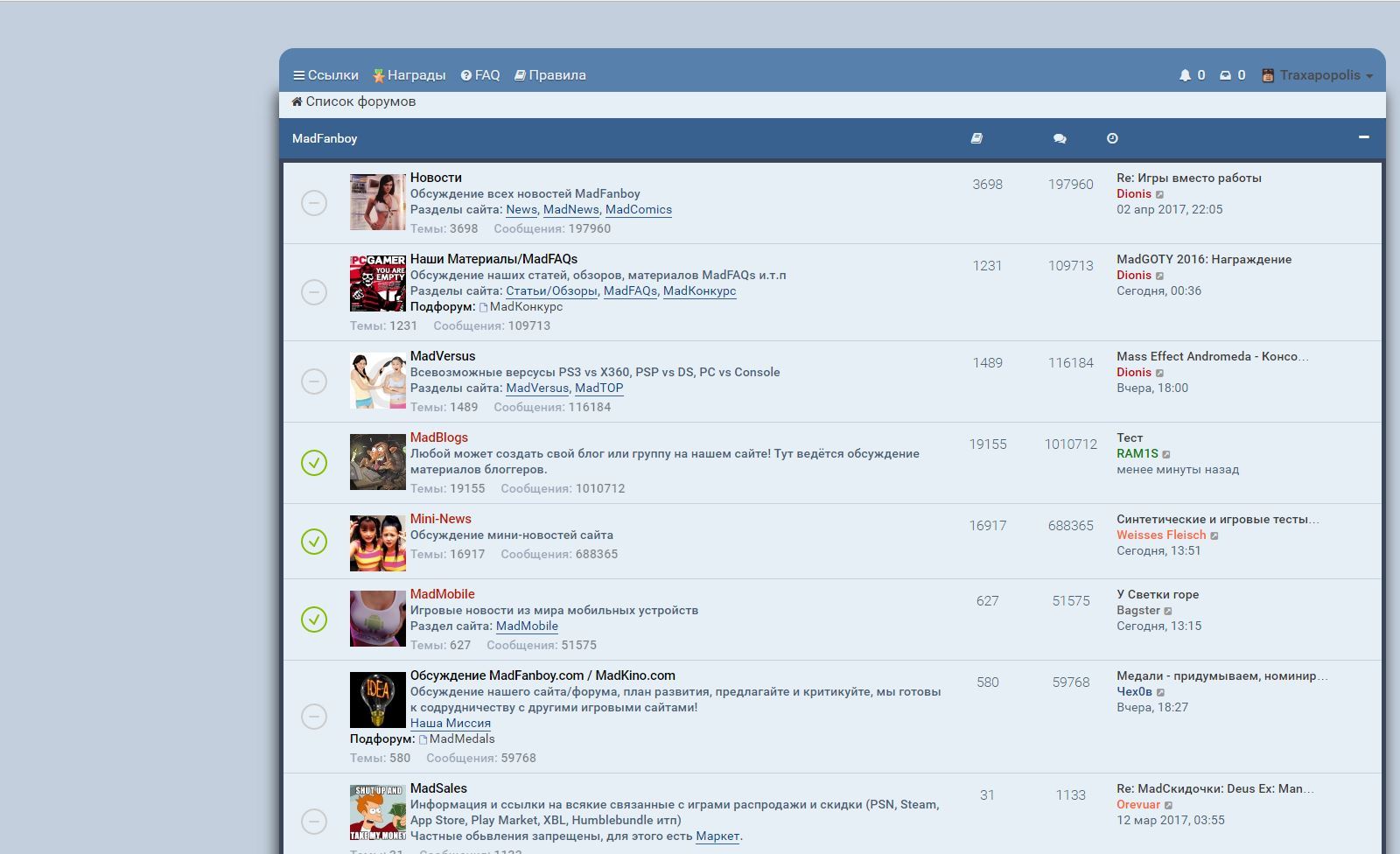This screenshot has width=1400, height=854.
Task: Open last post Mass Effect Andromeda - Консо…
Action: (x=1213, y=357)
